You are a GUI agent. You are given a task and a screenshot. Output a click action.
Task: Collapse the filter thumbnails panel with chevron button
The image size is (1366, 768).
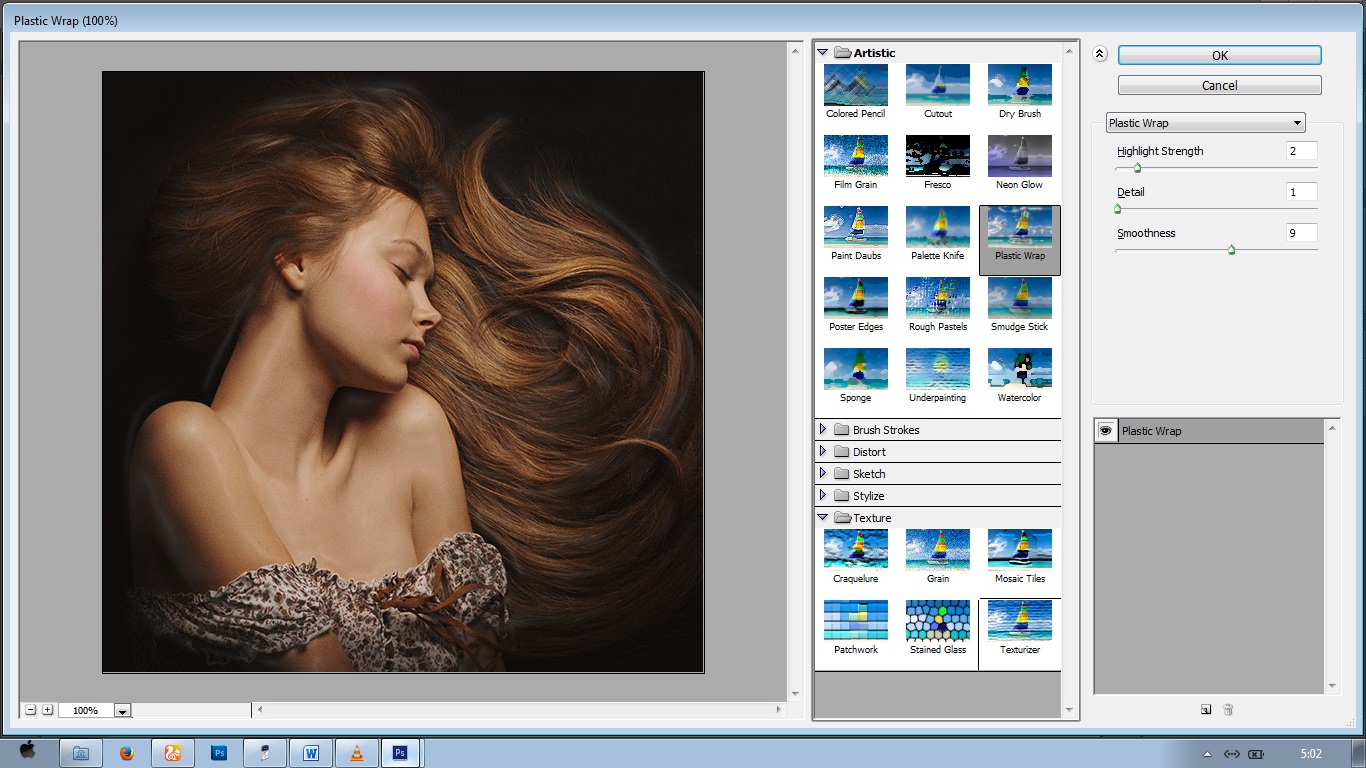pyautogui.click(x=1100, y=55)
